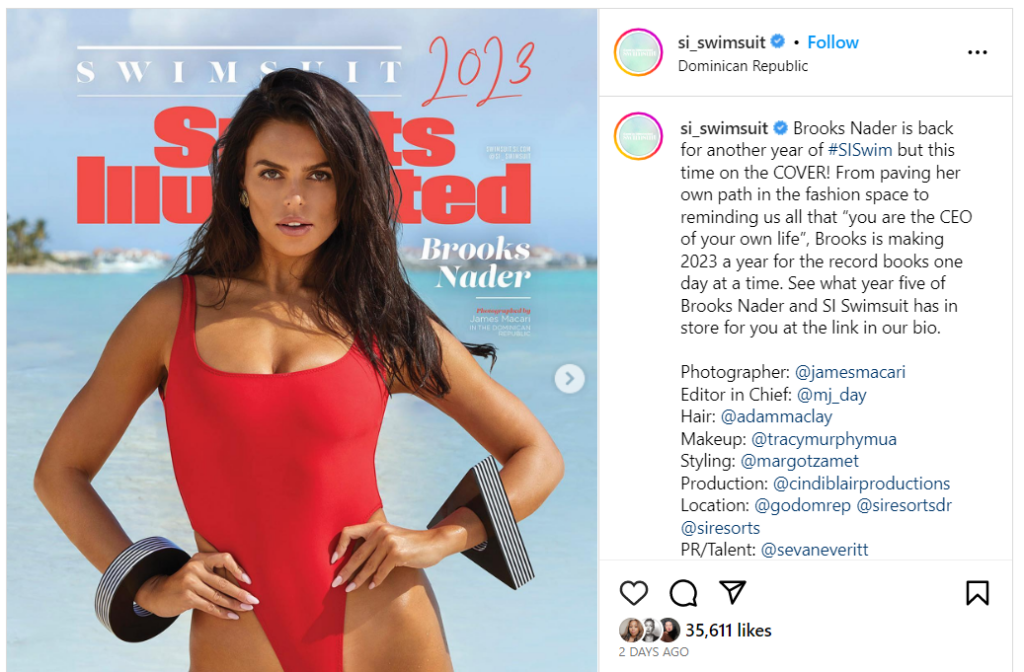1024x672 pixels.
Task: View the @margotzamet styling profile
Action: [x=799, y=461]
